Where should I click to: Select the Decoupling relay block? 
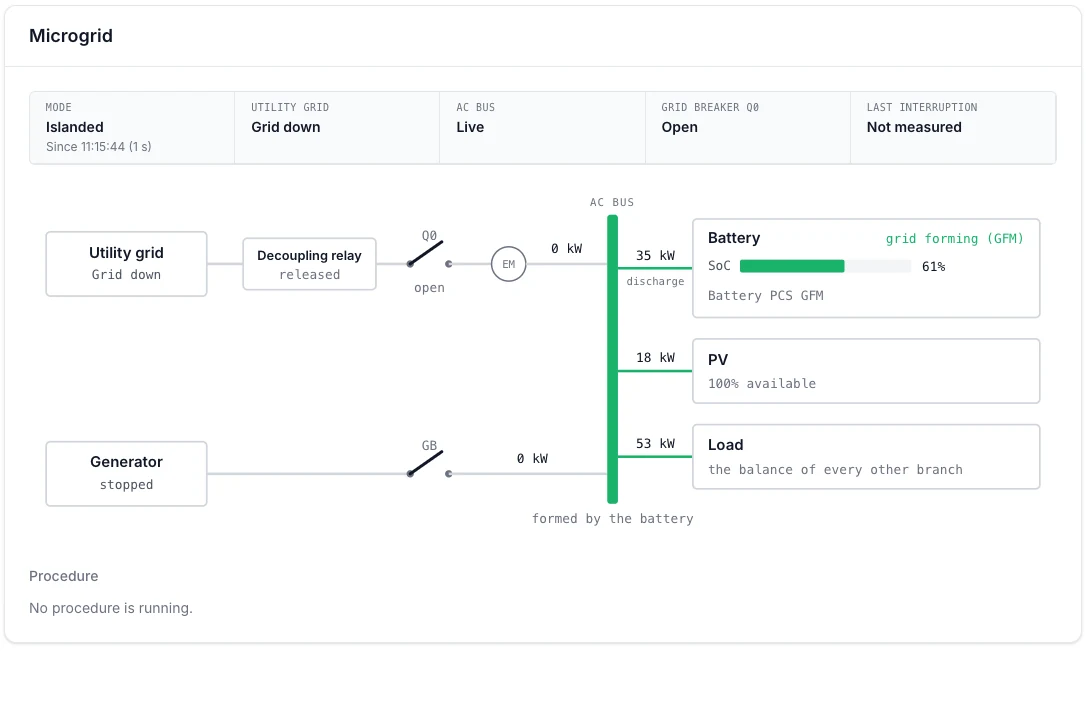tap(310, 264)
